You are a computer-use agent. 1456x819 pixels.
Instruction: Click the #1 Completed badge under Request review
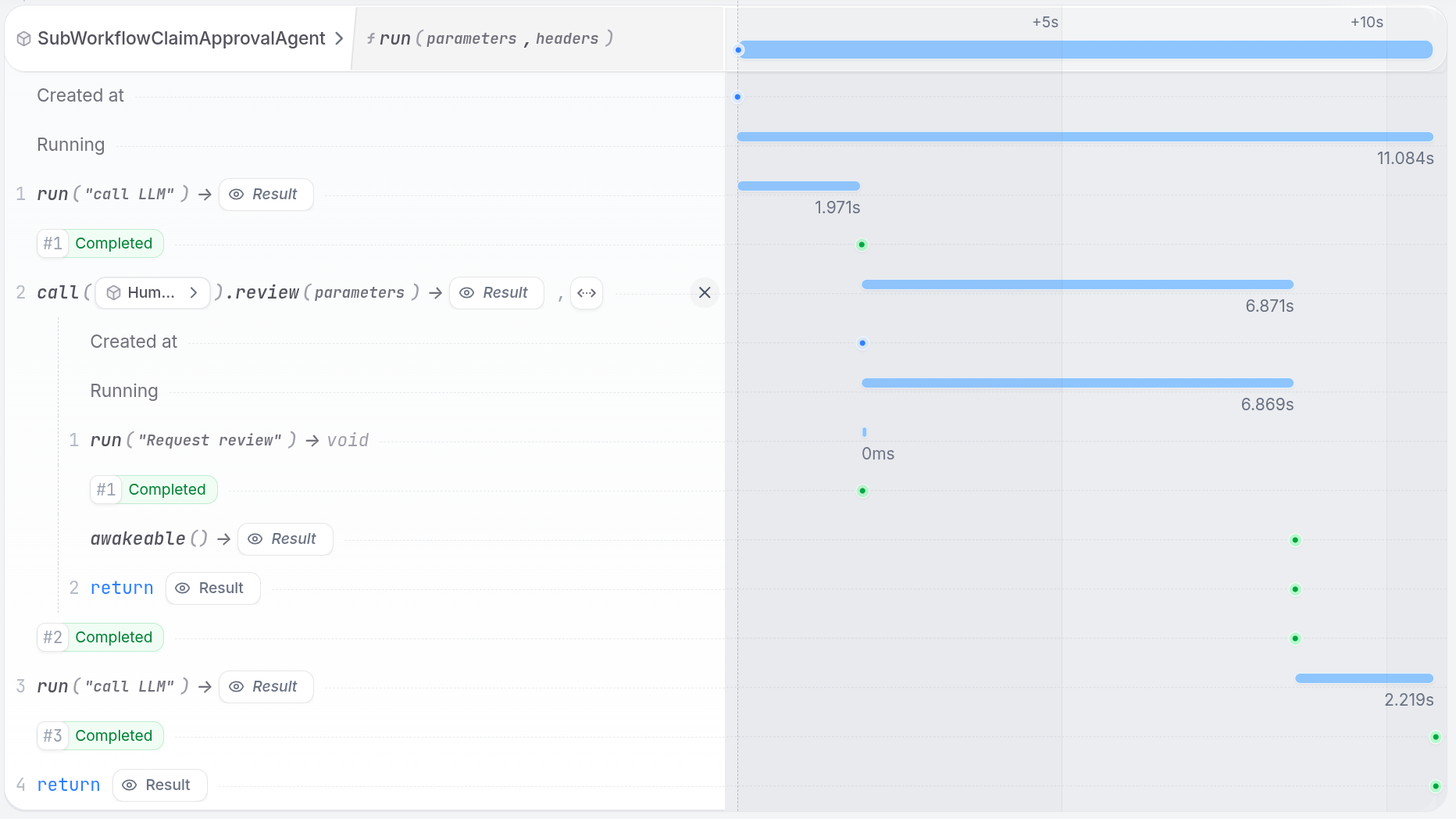click(x=153, y=490)
